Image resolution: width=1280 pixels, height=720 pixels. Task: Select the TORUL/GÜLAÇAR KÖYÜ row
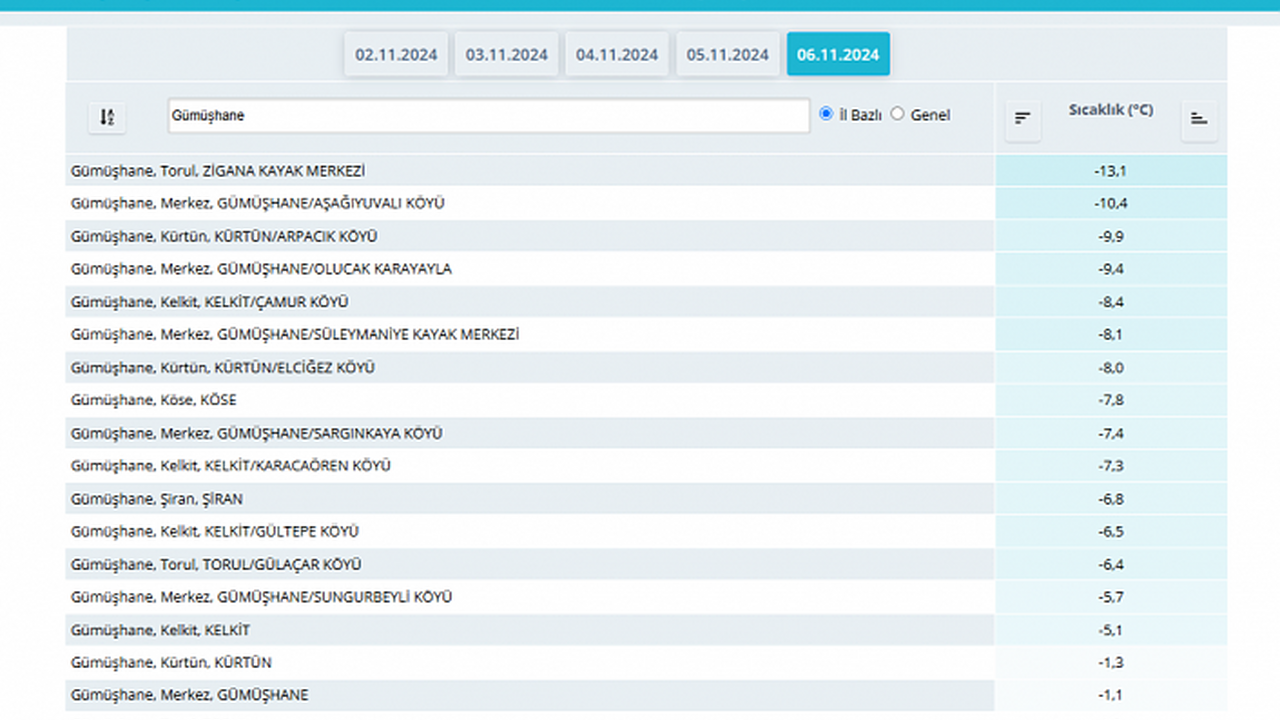[216, 565]
